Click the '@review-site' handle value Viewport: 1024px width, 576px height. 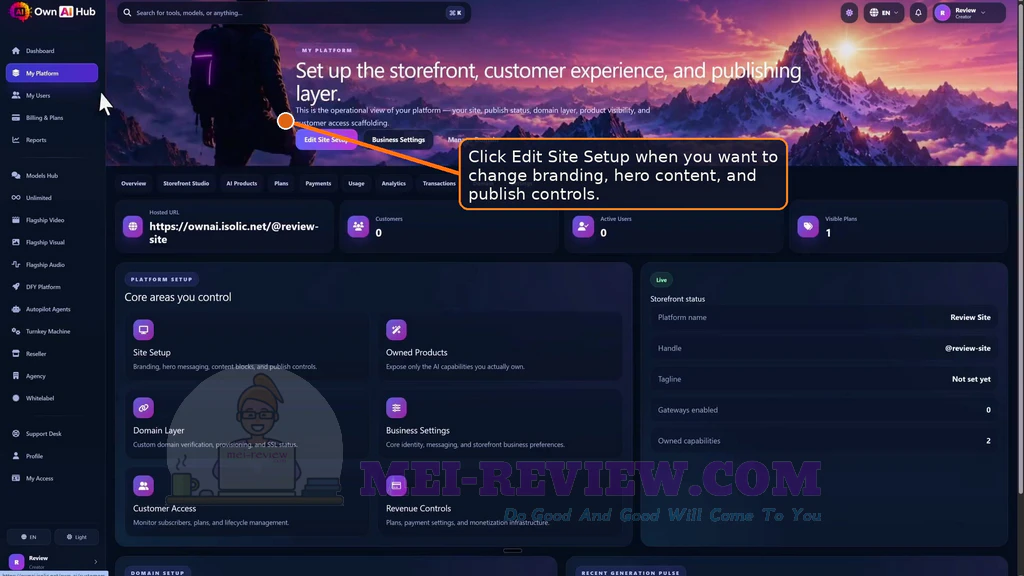967,348
